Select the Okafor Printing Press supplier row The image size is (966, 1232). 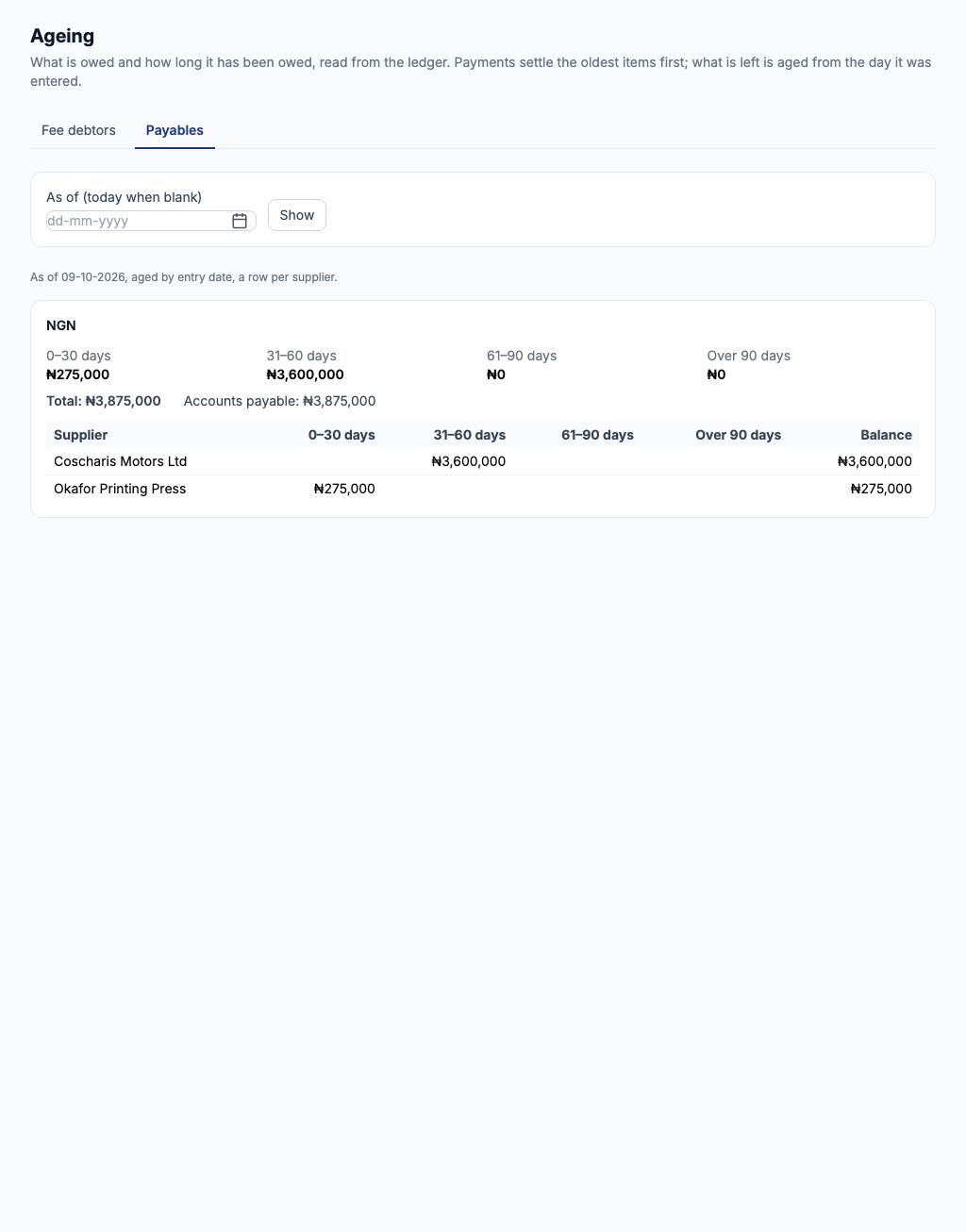click(483, 489)
